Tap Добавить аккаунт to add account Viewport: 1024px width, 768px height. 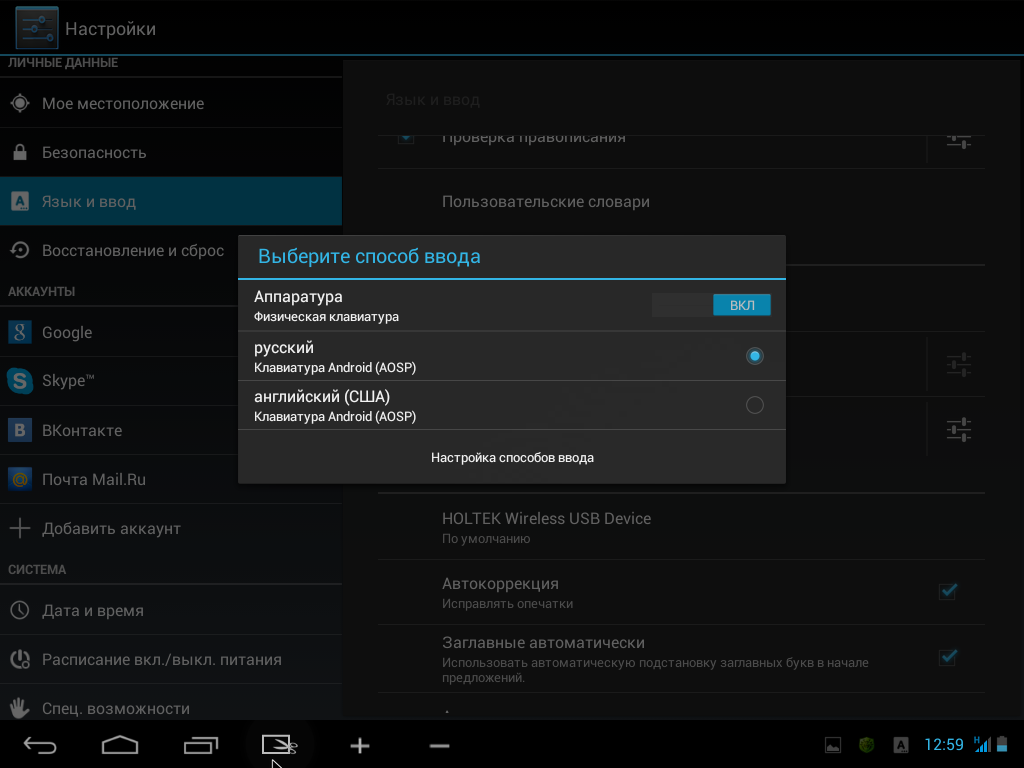click(x=110, y=529)
